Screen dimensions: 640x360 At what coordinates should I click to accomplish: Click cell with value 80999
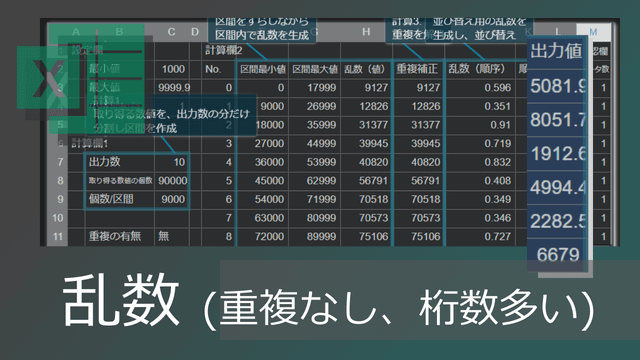(x=315, y=218)
